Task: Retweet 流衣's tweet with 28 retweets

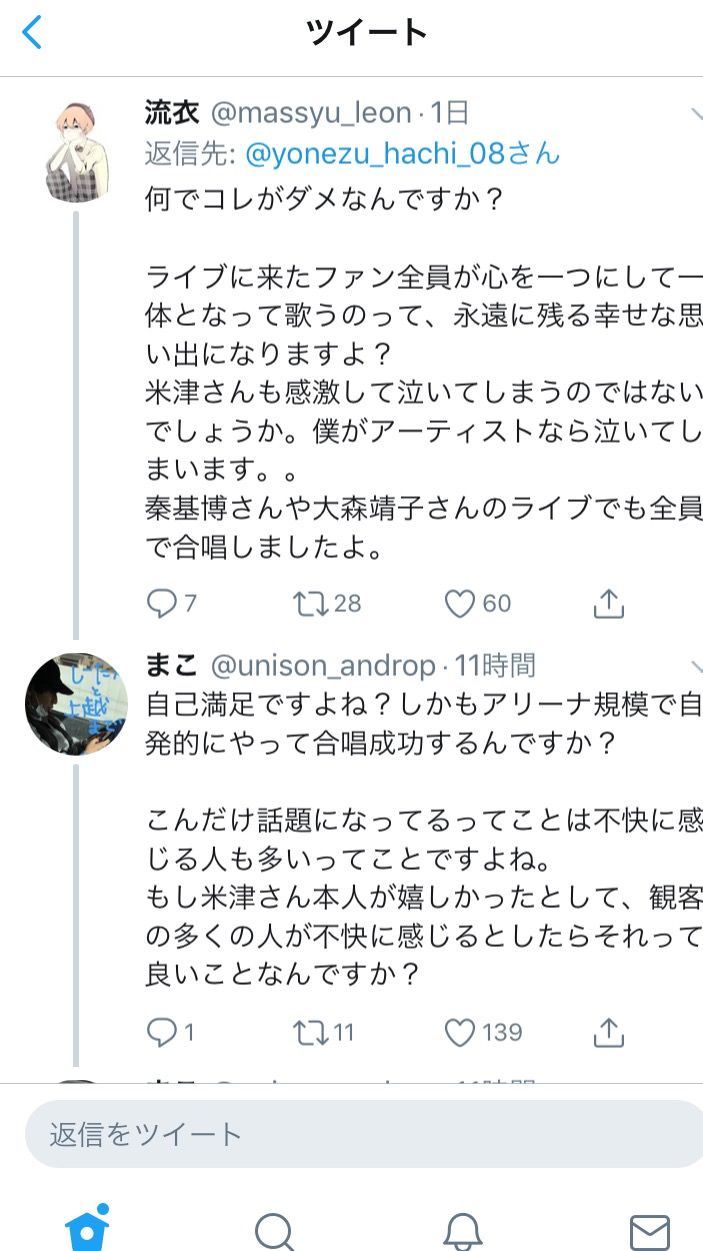Action: pyautogui.click(x=309, y=603)
